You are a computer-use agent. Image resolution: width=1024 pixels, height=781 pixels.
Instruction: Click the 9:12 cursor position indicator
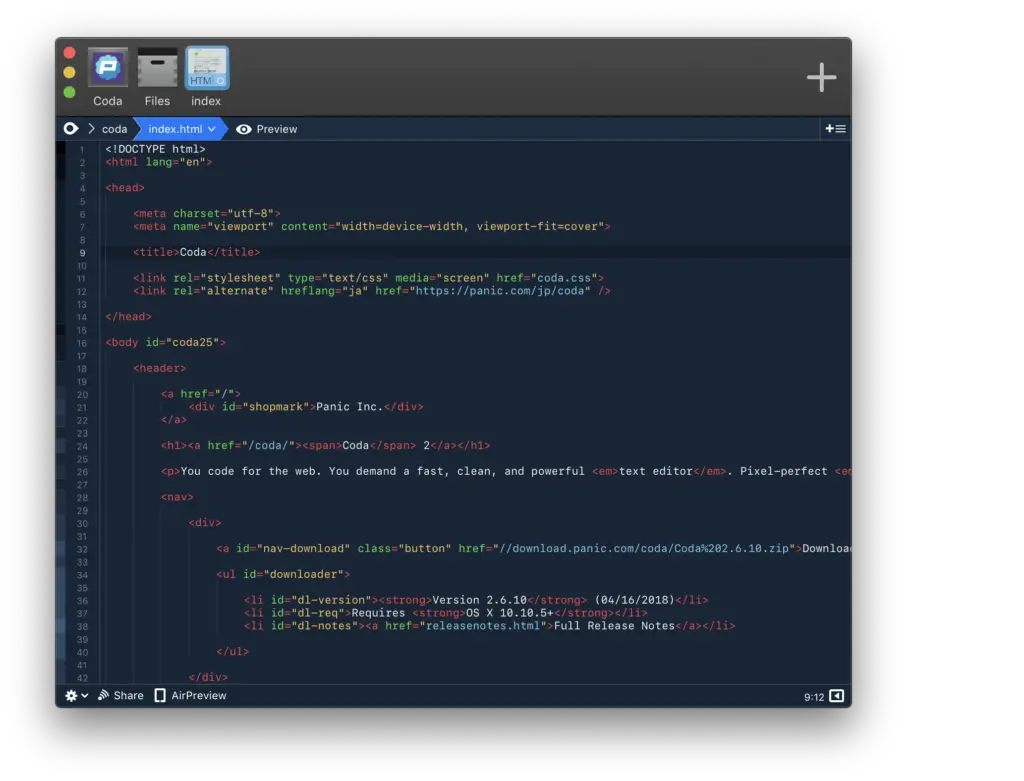pyautogui.click(x=814, y=697)
